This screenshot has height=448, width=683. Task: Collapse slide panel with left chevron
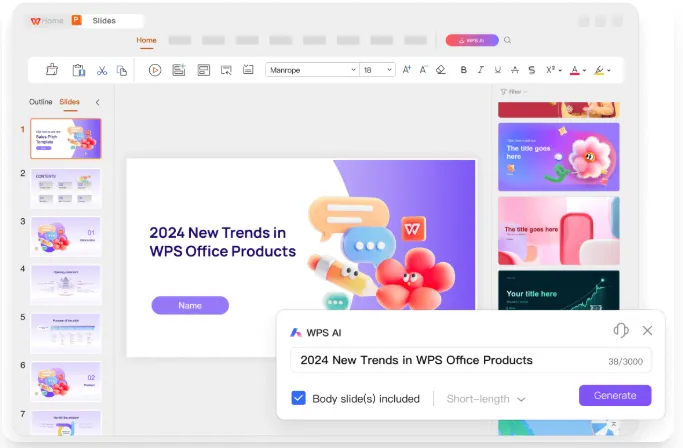pos(98,102)
